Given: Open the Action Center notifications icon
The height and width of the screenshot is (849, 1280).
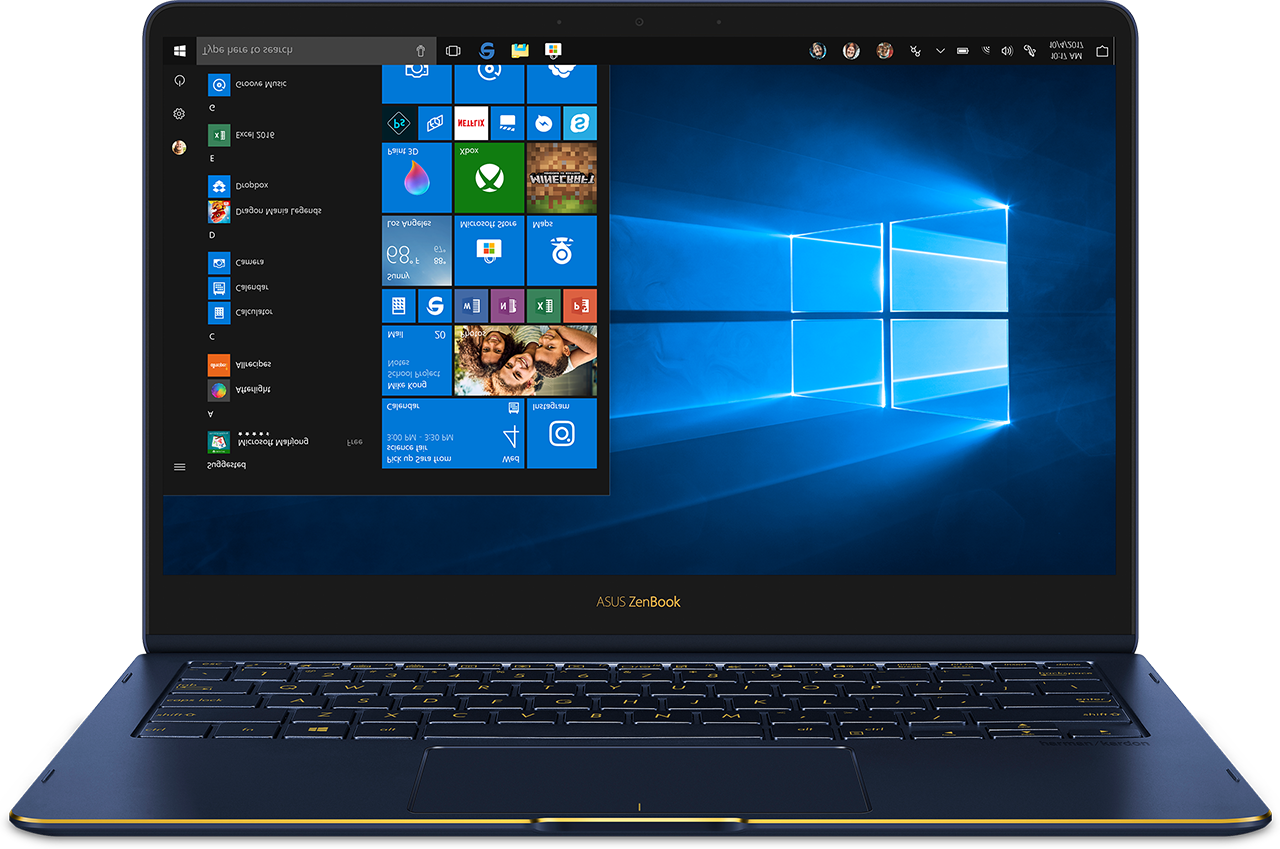Looking at the screenshot, I should (x=1102, y=50).
